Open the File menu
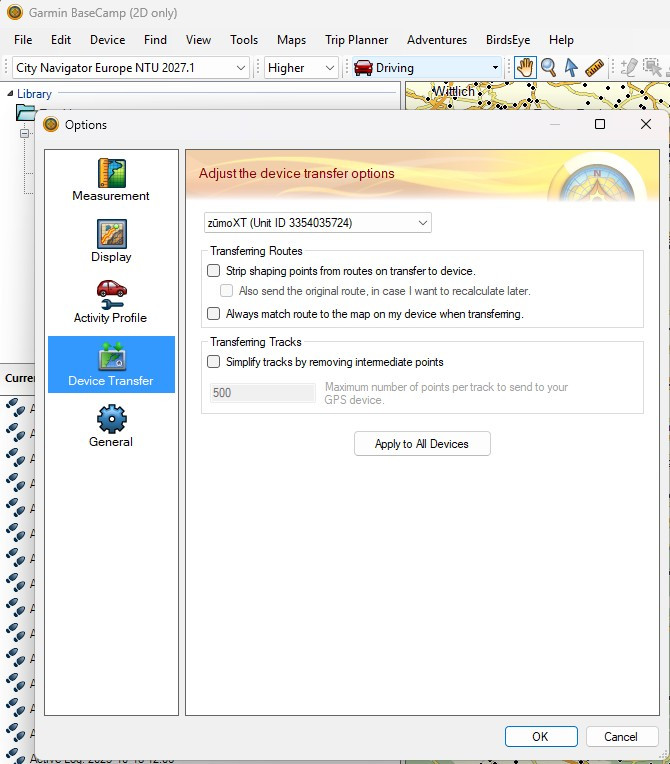 click(x=23, y=39)
